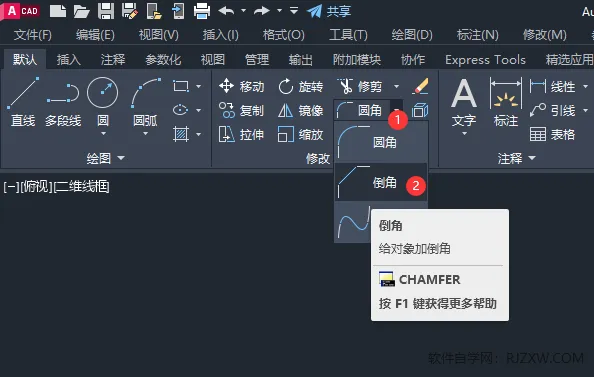Image resolution: width=594 pixels, height=377 pixels.
Task: Click the 圆角 fillet ribbon button
Action: coord(361,110)
